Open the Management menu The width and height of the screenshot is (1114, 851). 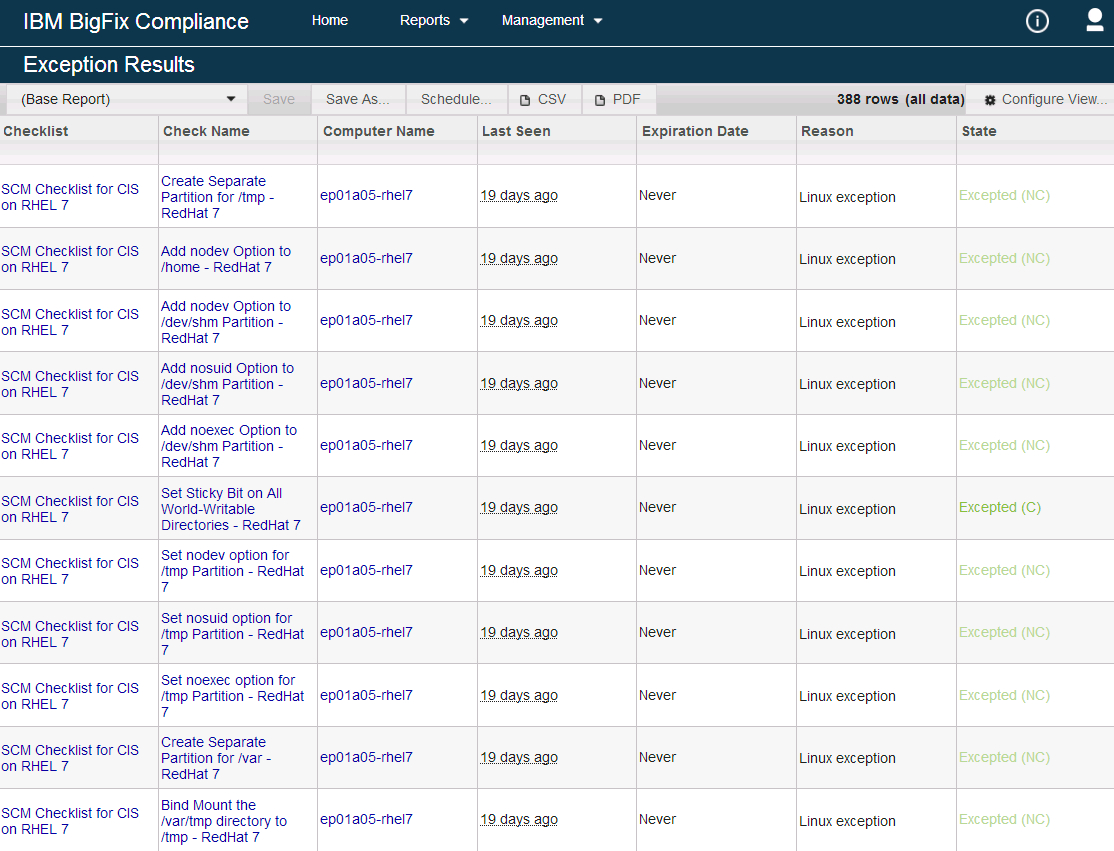[552, 21]
